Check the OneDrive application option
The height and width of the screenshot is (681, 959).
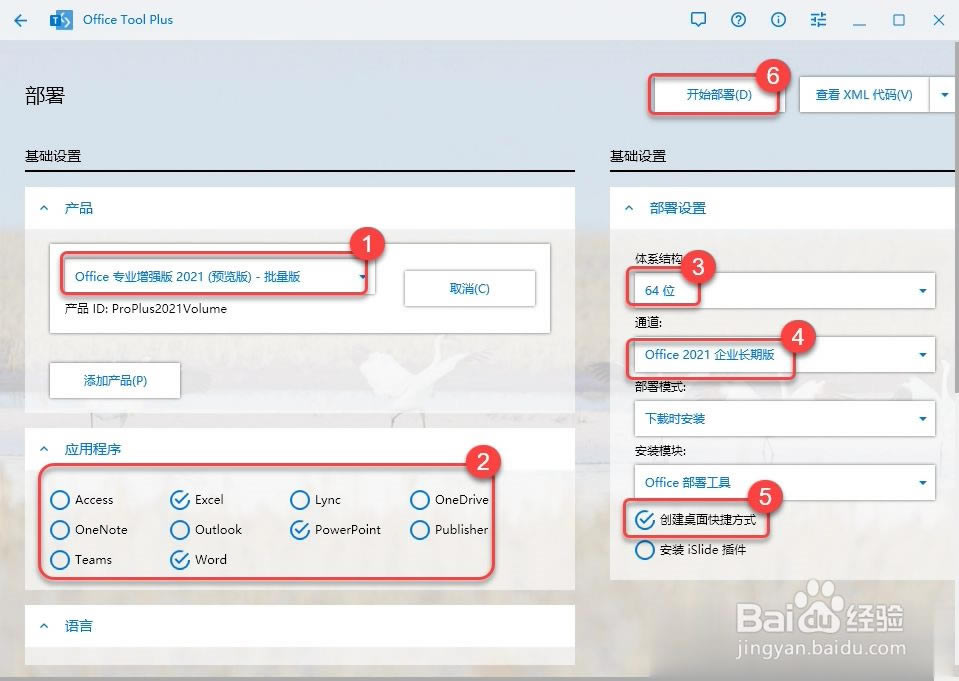(450, 500)
